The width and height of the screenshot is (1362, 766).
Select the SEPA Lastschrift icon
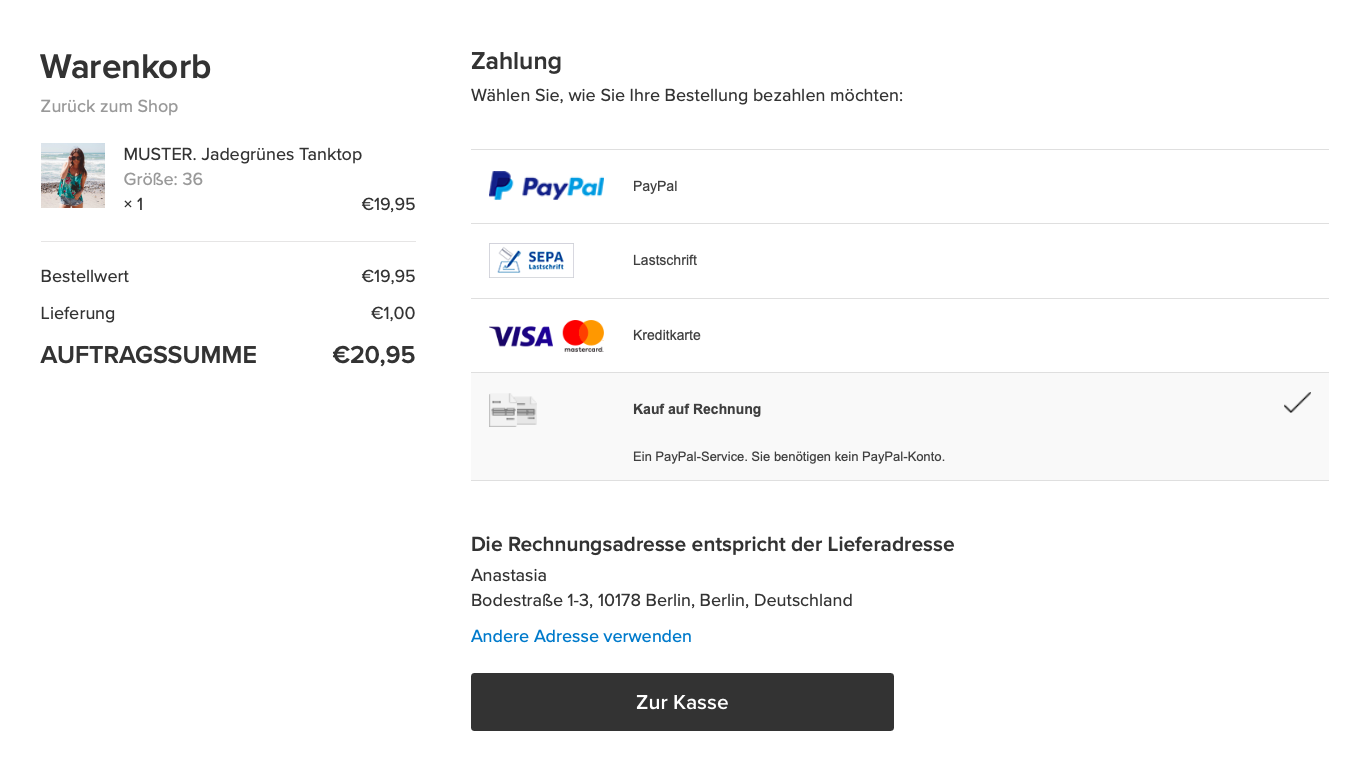click(531, 259)
